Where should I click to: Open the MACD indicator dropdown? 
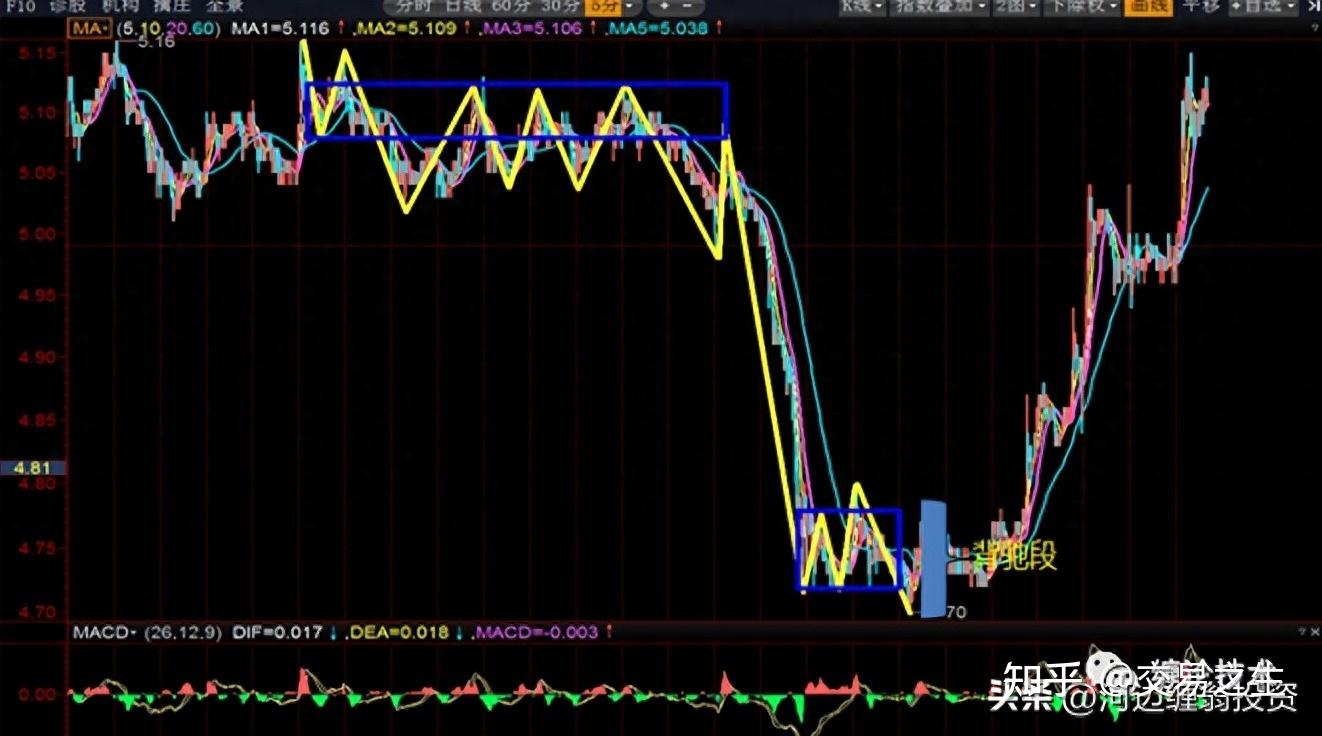coord(104,632)
